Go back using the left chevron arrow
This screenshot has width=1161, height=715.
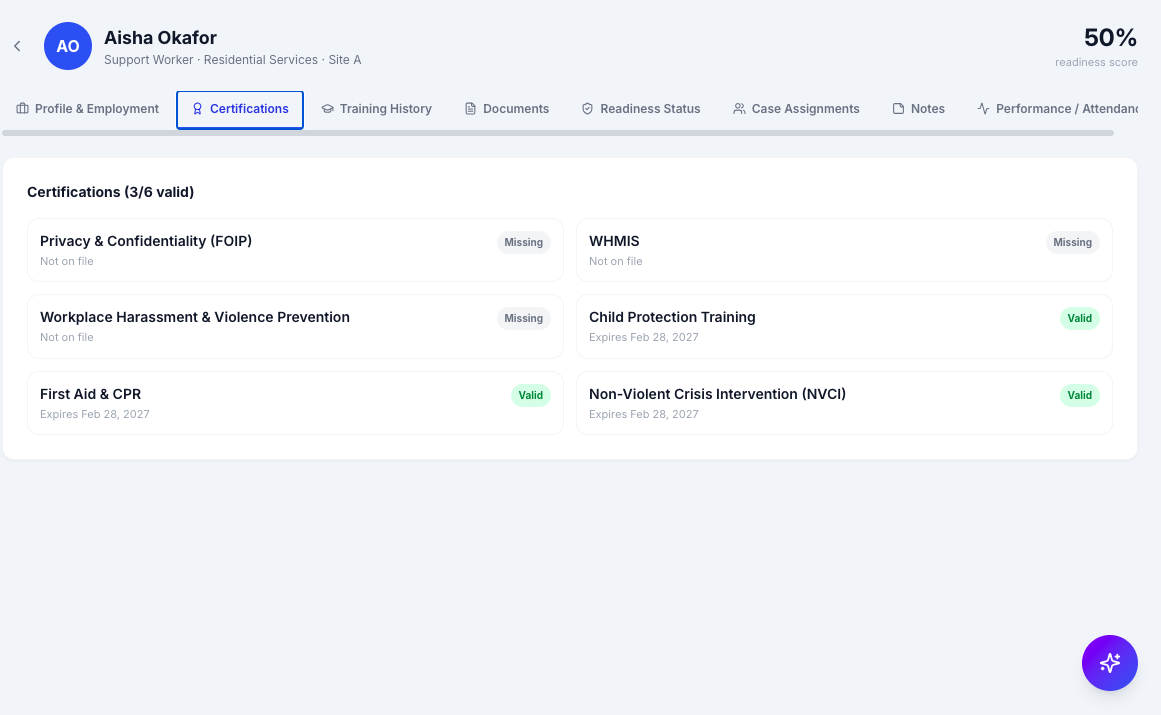17,46
